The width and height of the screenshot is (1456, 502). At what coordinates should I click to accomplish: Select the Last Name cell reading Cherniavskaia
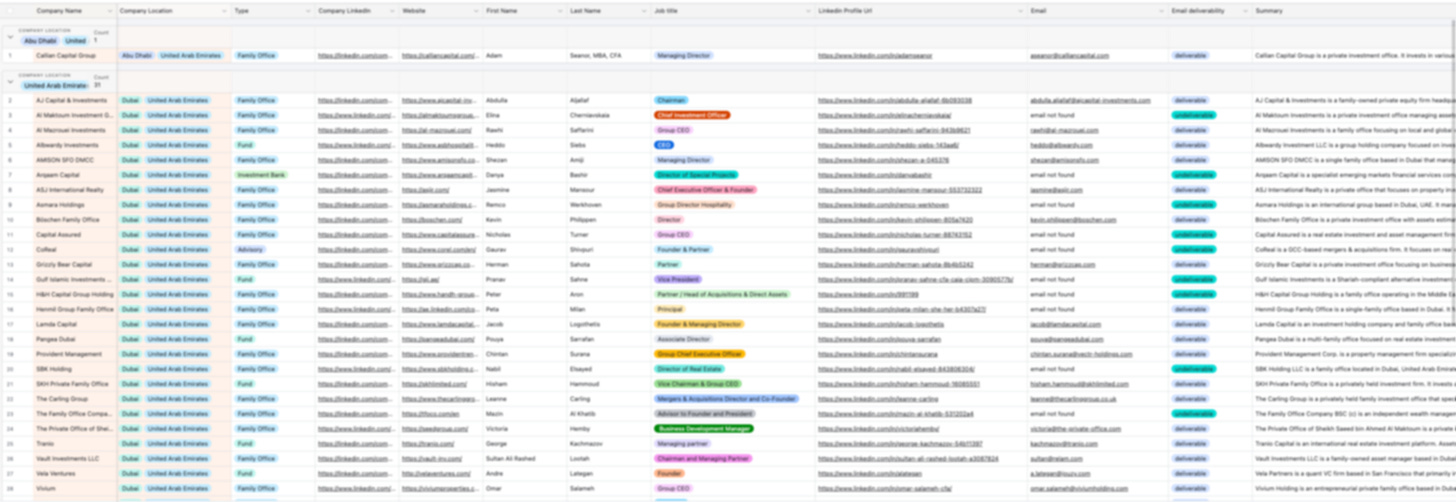[x=608, y=116]
